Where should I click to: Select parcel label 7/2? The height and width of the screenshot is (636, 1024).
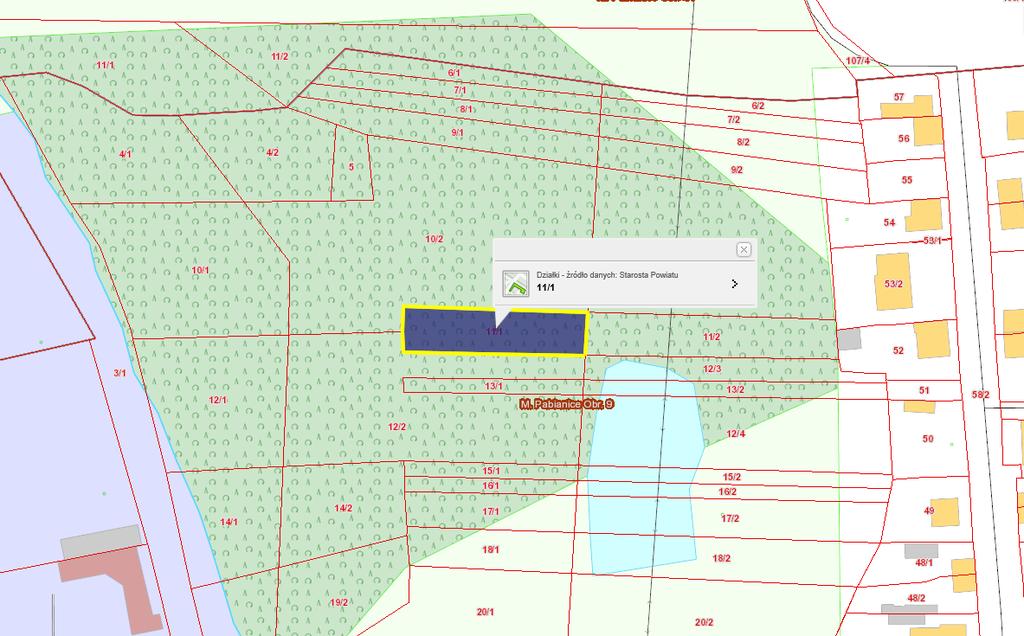733,119
